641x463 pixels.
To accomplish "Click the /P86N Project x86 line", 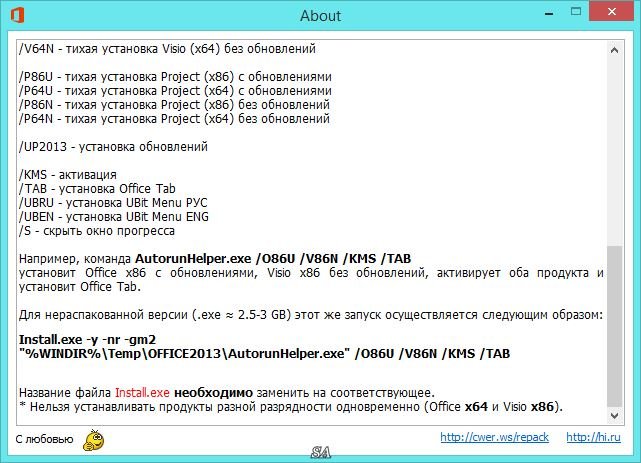I will [174, 105].
